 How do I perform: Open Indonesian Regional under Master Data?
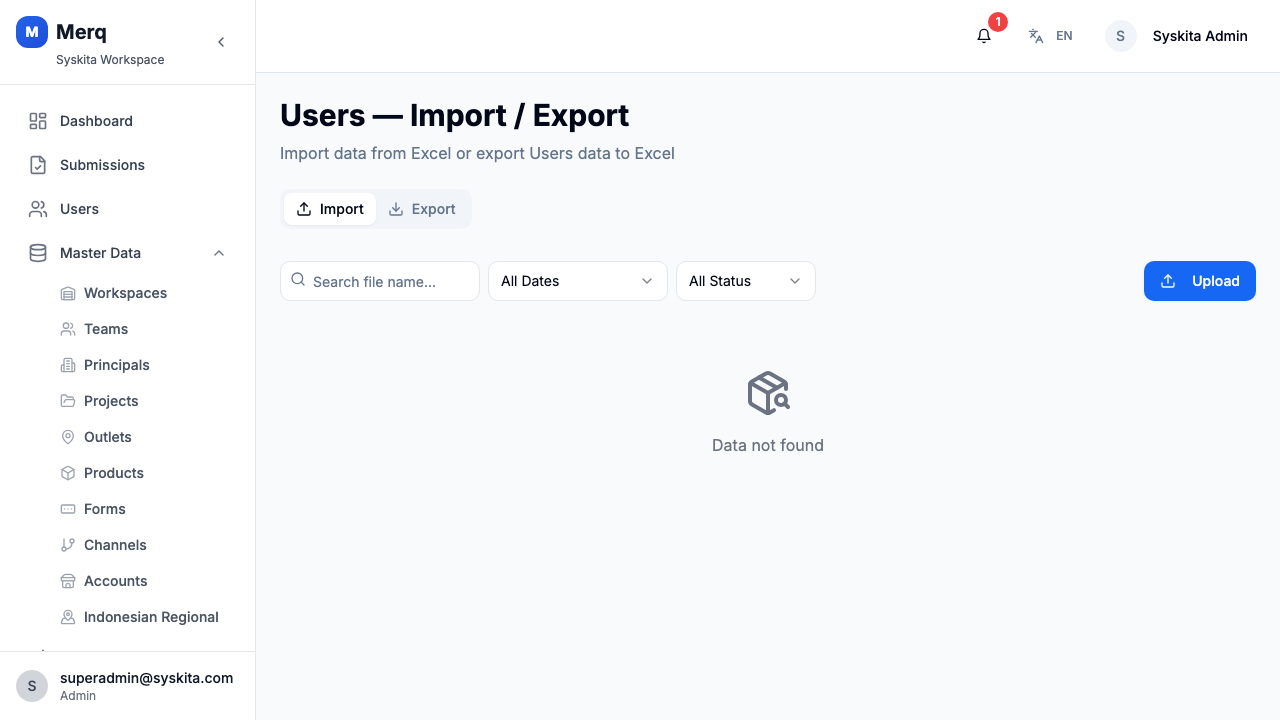click(144, 617)
